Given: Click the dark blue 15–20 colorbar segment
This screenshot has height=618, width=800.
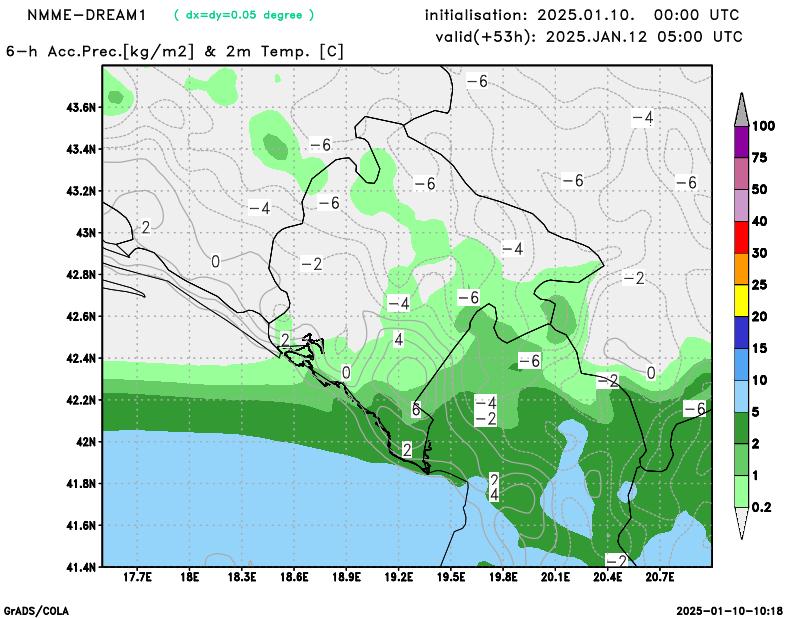Looking at the screenshot, I should tap(741, 332).
